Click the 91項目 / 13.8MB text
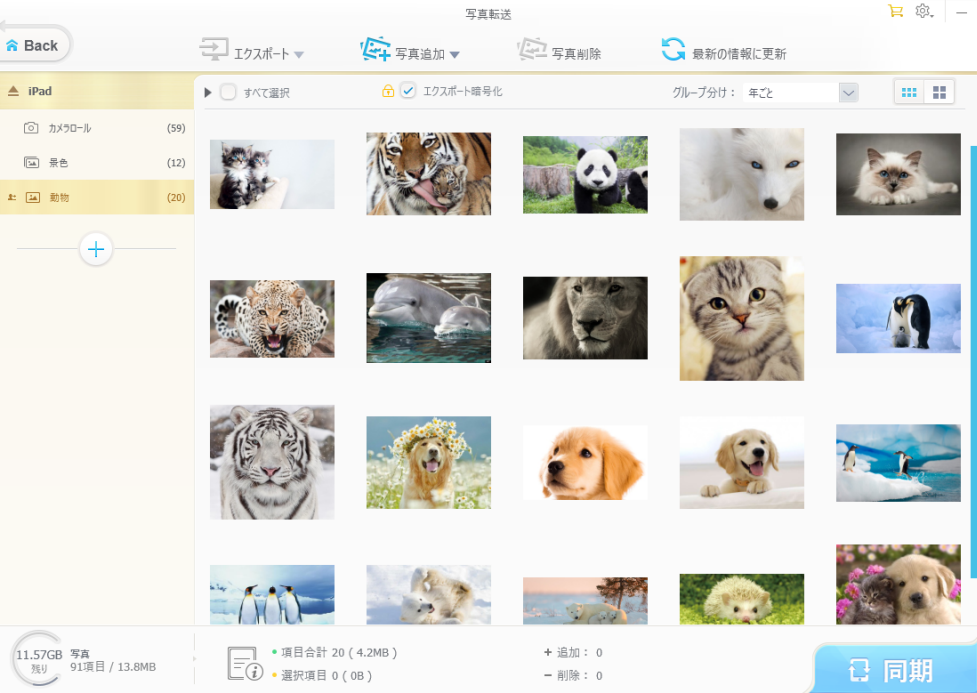 [113, 667]
